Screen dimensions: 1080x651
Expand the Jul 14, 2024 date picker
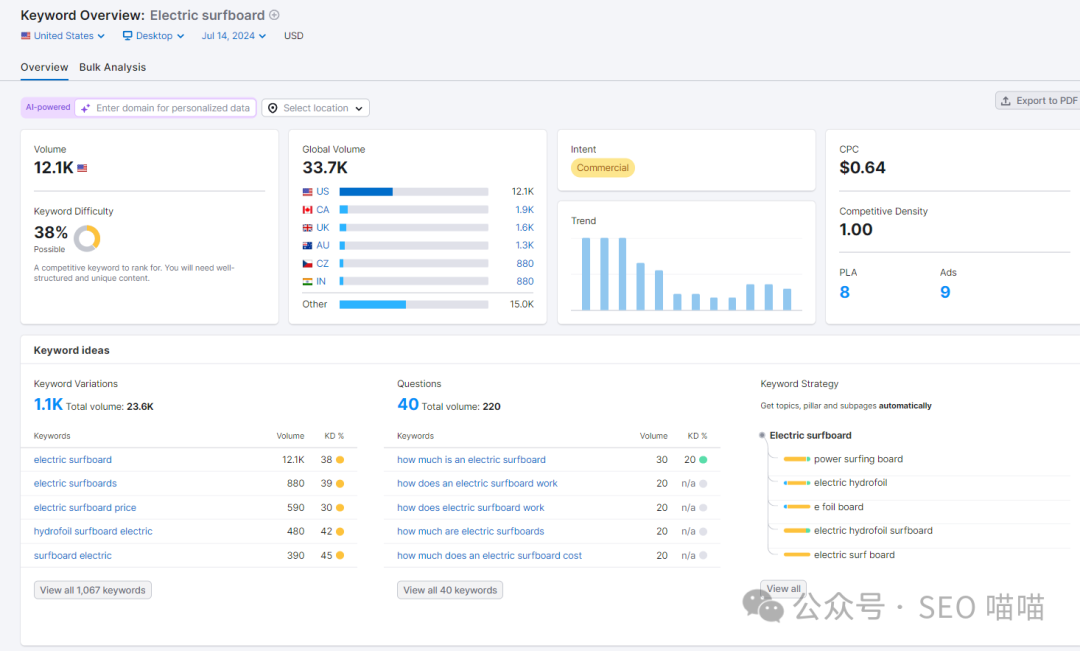[x=234, y=36]
